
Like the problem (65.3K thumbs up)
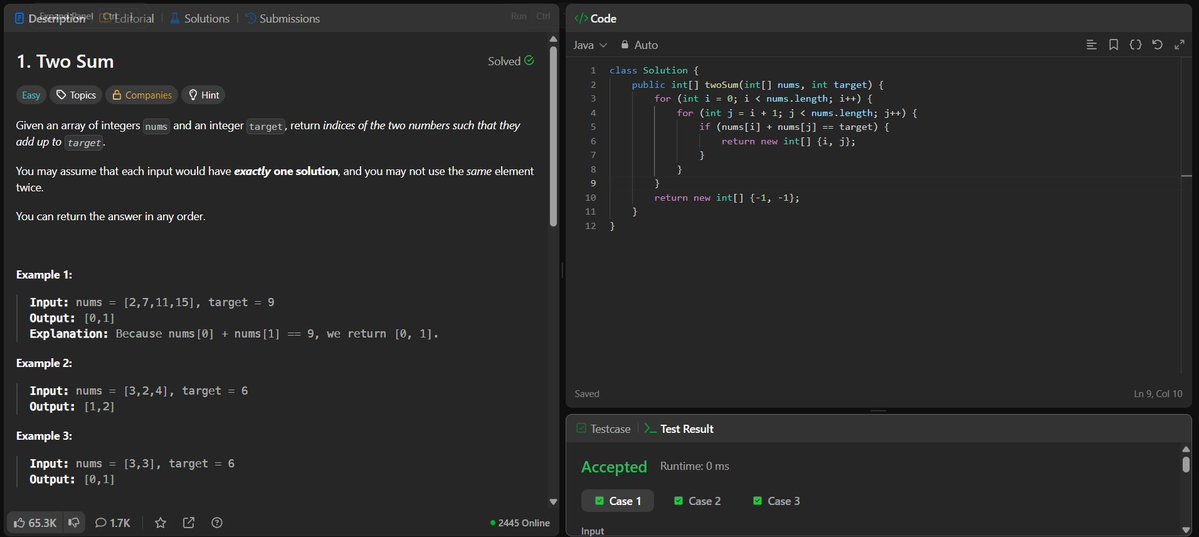tap(35, 522)
